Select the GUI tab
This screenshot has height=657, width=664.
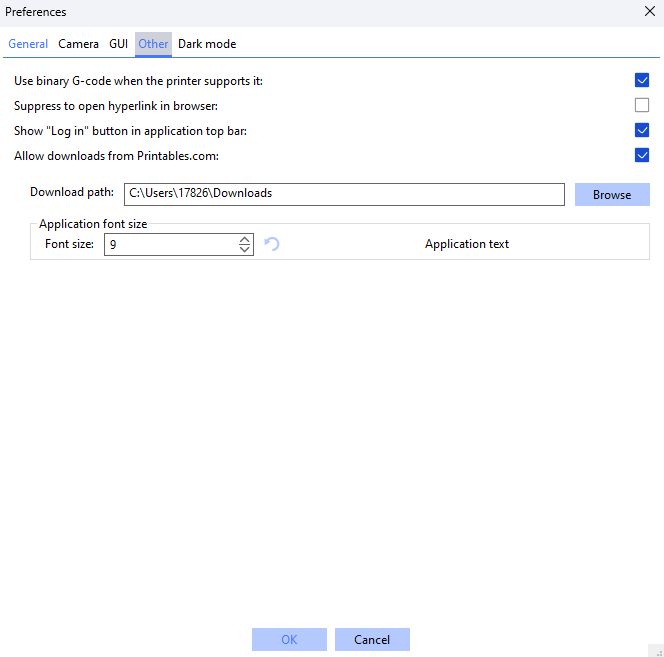tap(118, 44)
